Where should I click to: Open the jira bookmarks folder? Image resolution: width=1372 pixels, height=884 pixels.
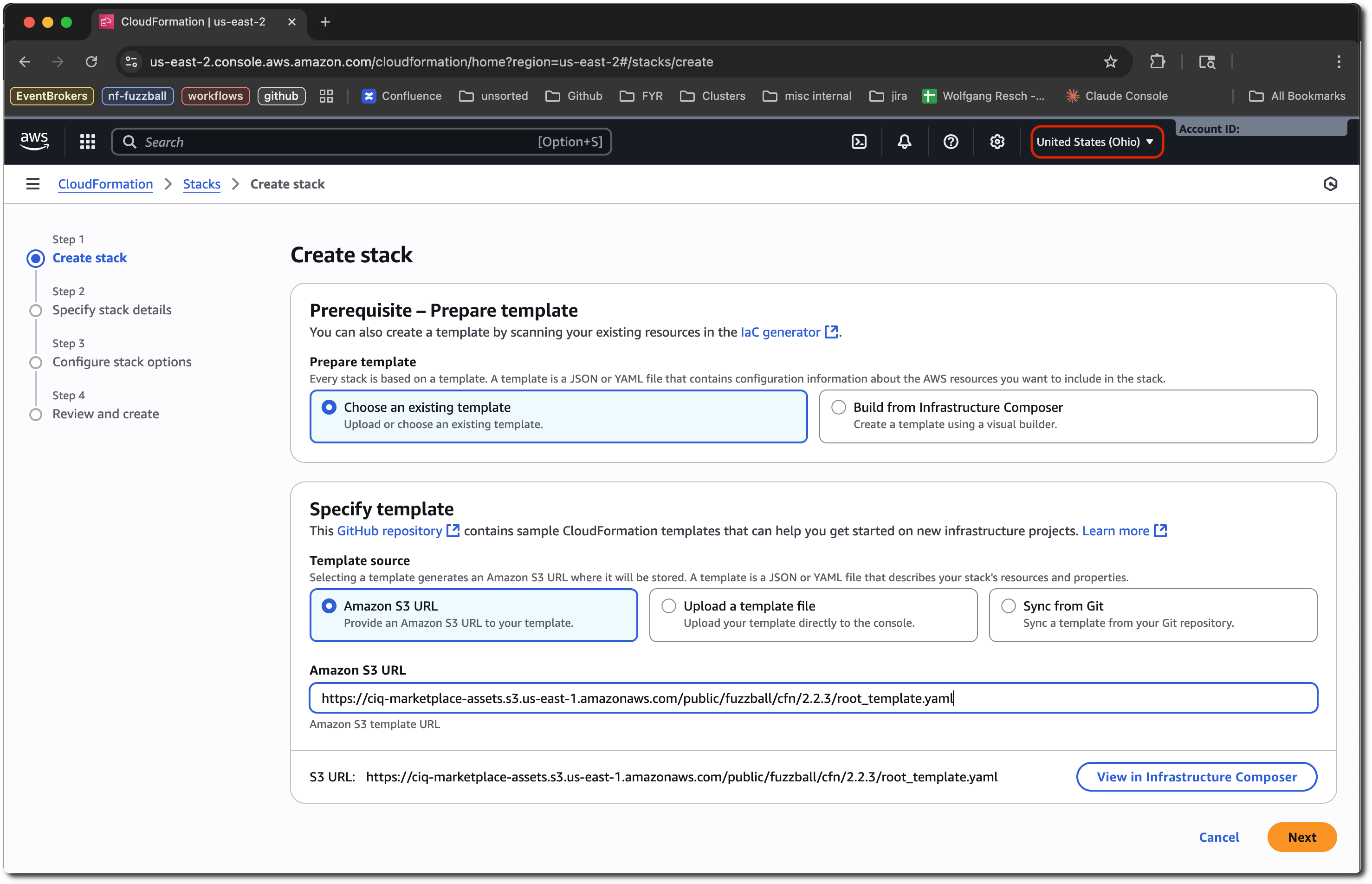[x=888, y=96]
